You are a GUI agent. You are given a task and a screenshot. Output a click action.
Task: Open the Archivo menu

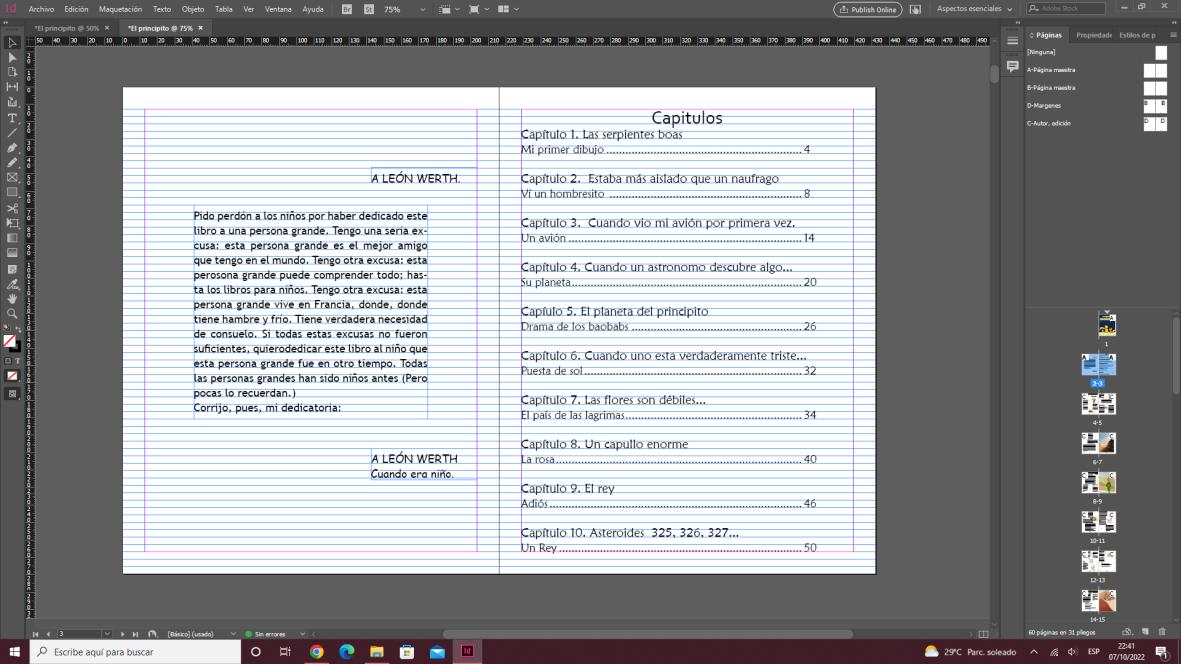(41, 9)
